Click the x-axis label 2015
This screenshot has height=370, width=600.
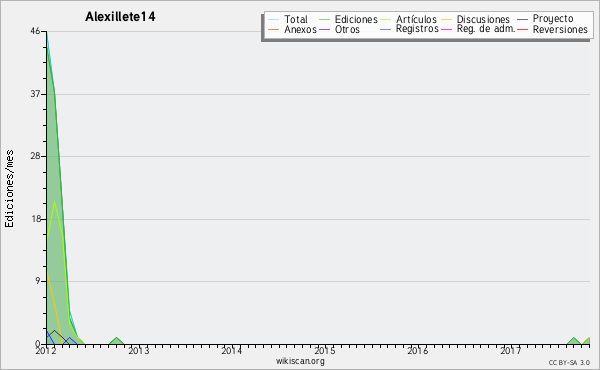point(325,350)
